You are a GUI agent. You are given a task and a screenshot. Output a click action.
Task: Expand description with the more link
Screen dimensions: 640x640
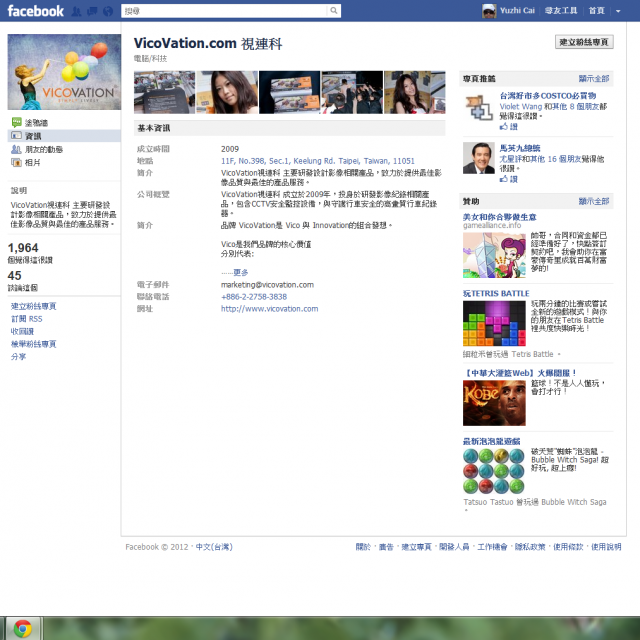pos(240,272)
